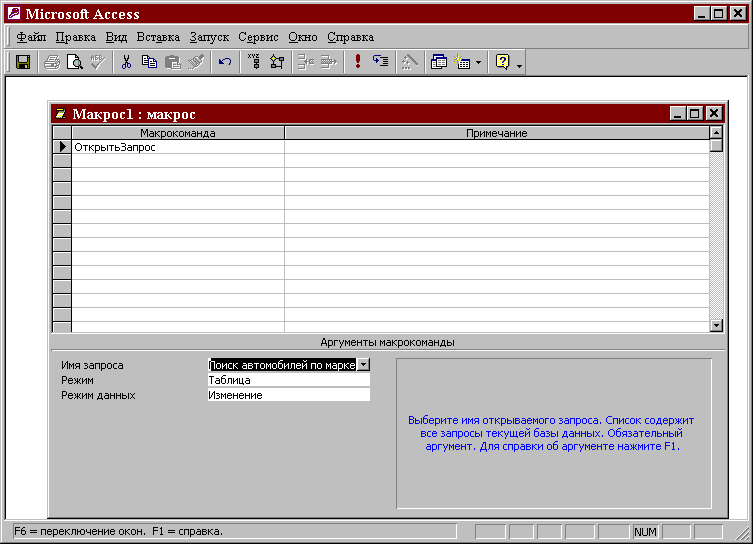Toggle the Macro Names column icon
The height and width of the screenshot is (544, 753).
pos(254,62)
